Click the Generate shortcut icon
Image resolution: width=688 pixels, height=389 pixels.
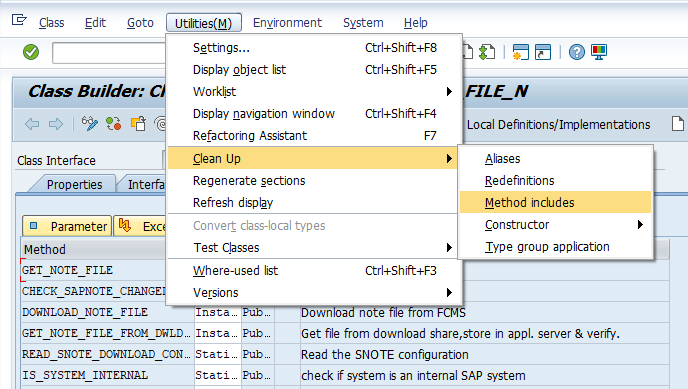pyautogui.click(x=543, y=52)
